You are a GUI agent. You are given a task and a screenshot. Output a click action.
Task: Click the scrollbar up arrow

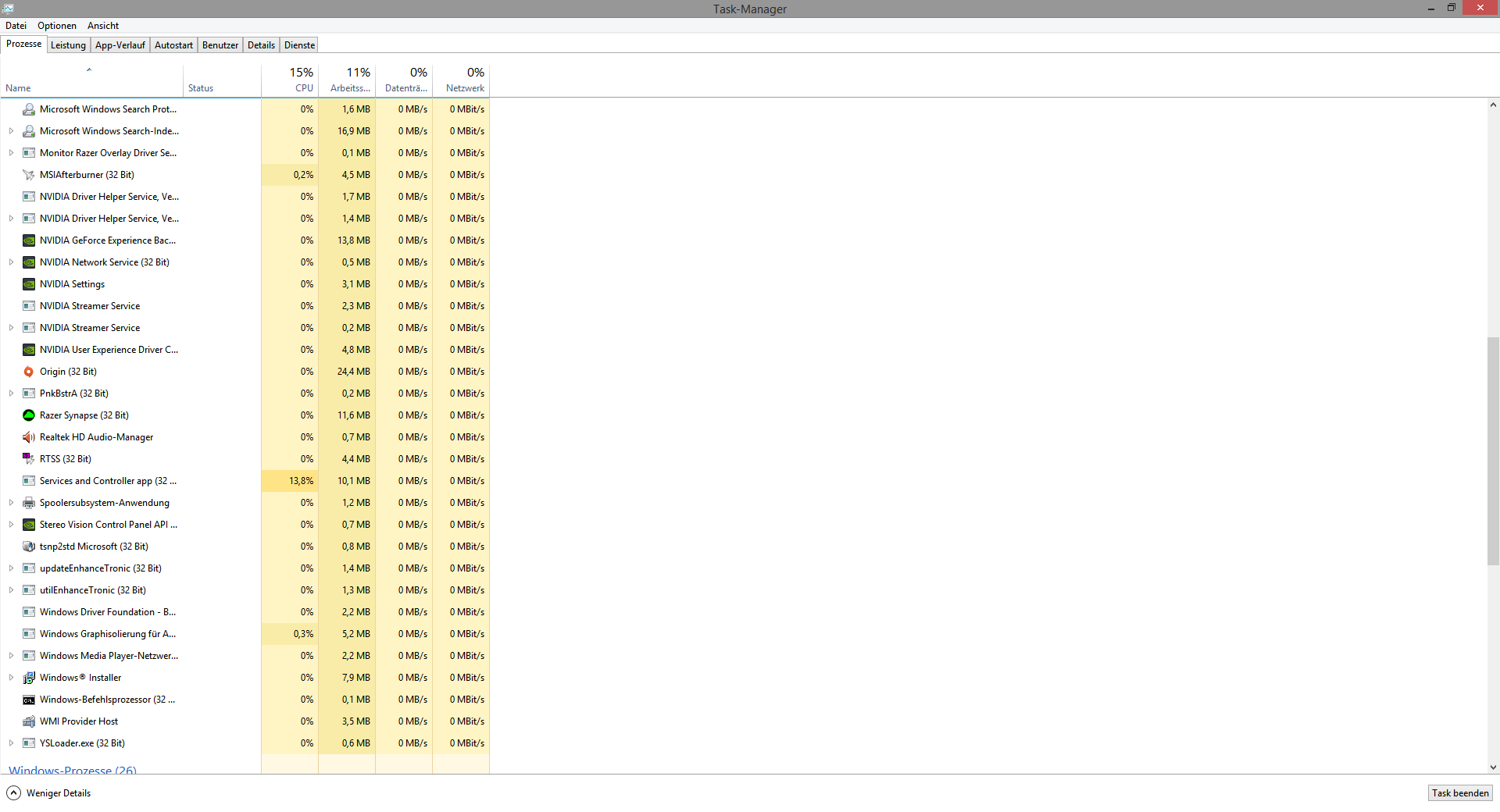click(x=1493, y=105)
